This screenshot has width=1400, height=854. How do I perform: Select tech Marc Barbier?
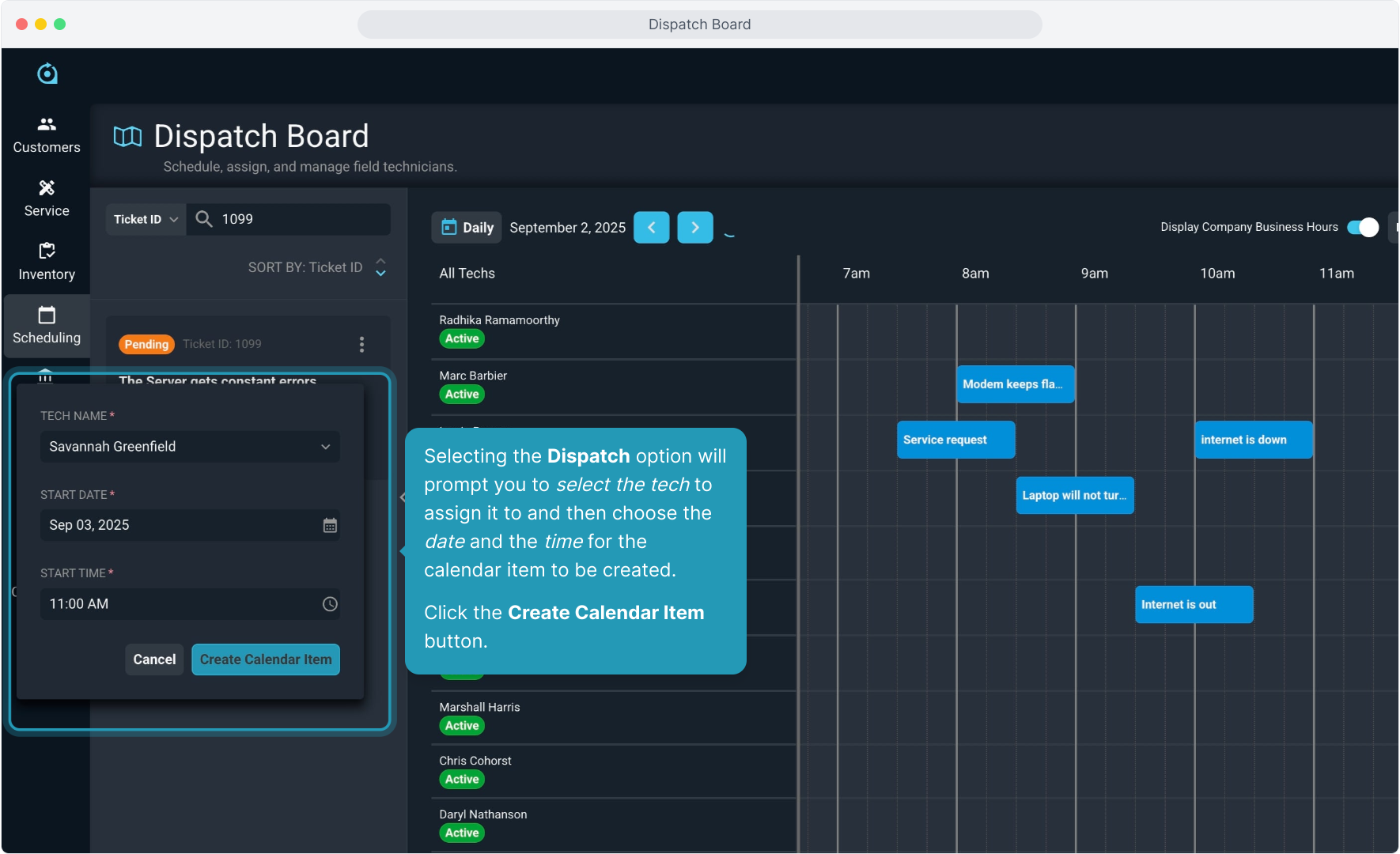coord(473,376)
